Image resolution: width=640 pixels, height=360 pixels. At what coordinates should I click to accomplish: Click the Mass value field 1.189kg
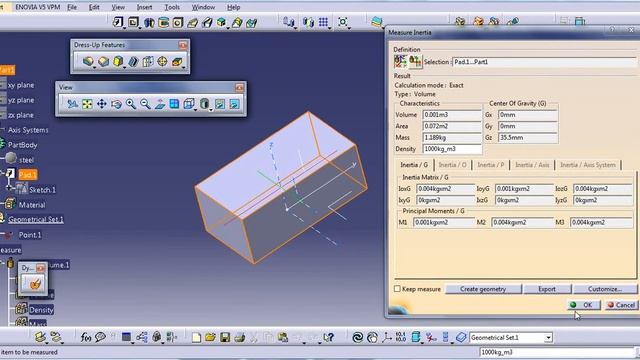(452, 138)
